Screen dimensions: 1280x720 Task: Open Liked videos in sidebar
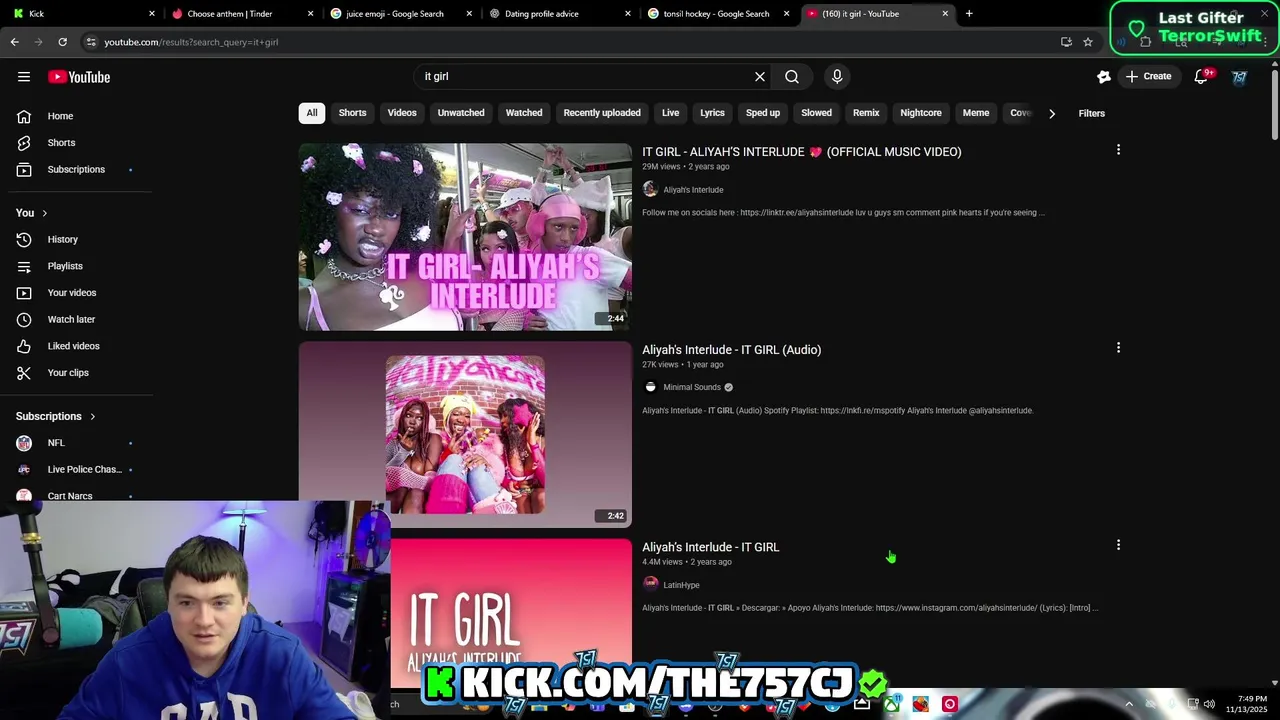pos(75,346)
